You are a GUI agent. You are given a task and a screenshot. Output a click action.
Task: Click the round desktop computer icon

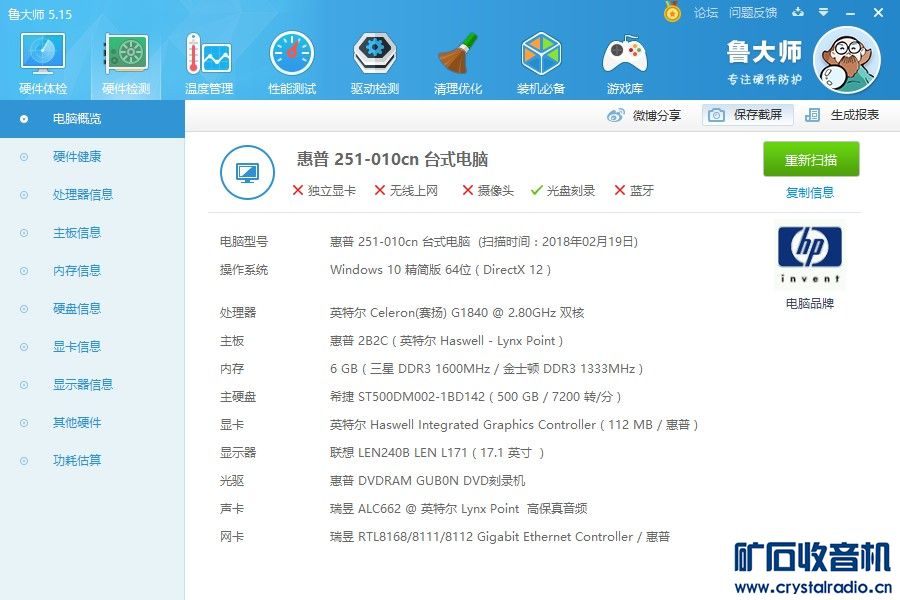coord(247,172)
